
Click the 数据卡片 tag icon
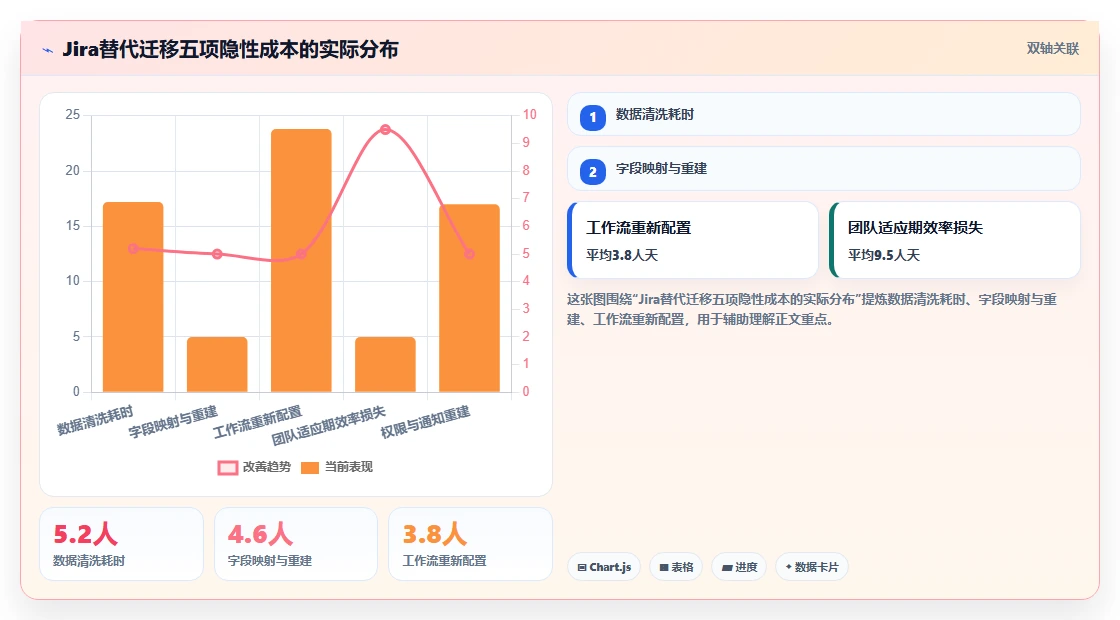[x=789, y=566]
